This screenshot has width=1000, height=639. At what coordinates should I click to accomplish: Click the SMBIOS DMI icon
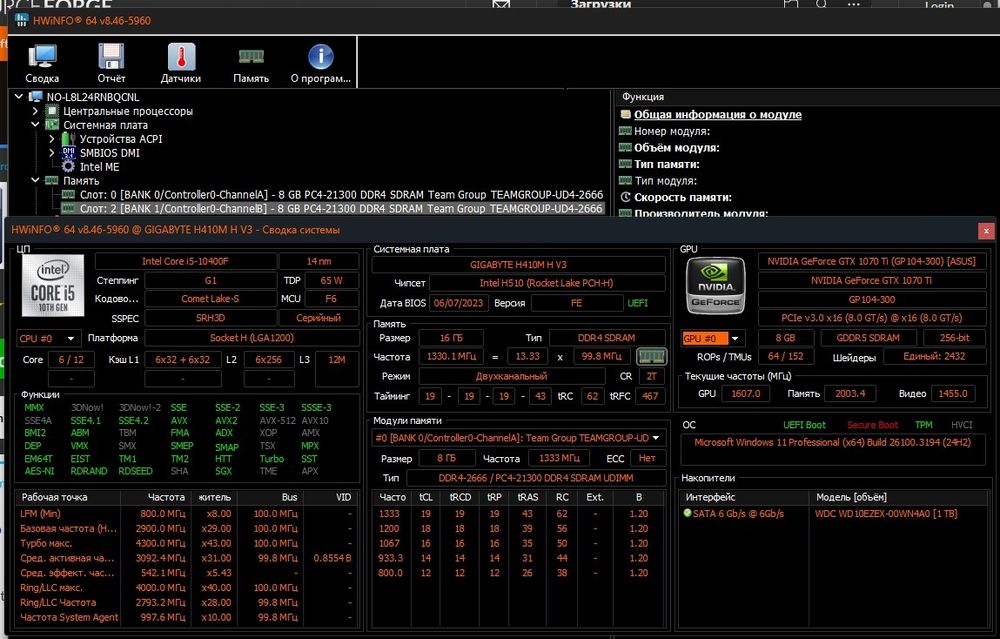pyautogui.click(x=68, y=152)
